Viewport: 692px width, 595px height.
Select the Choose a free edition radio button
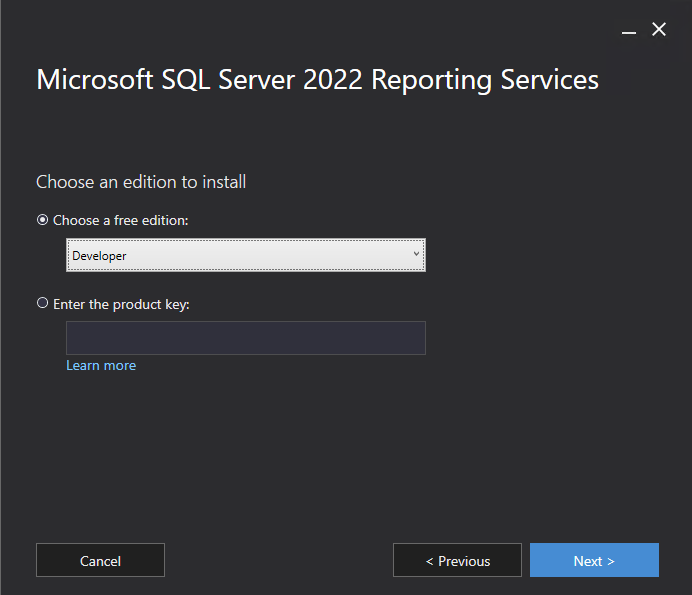[42, 219]
